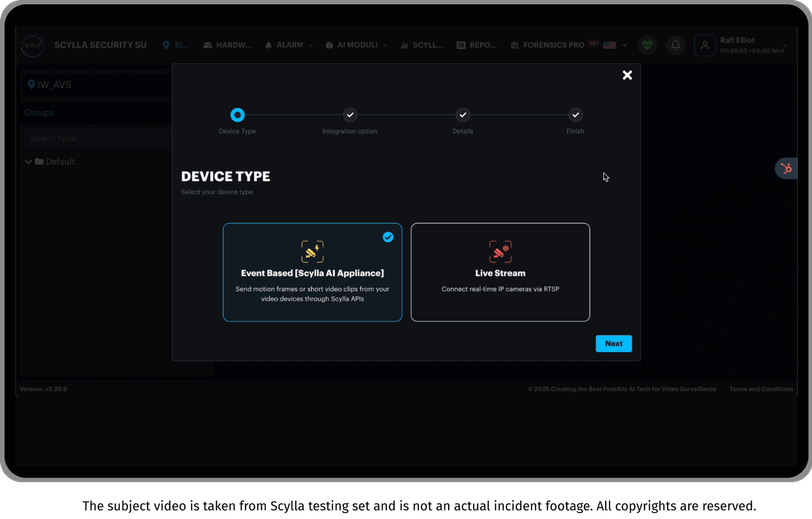Open Forensics Pro from the top bar
This screenshot has width=812, height=519.
(548, 45)
